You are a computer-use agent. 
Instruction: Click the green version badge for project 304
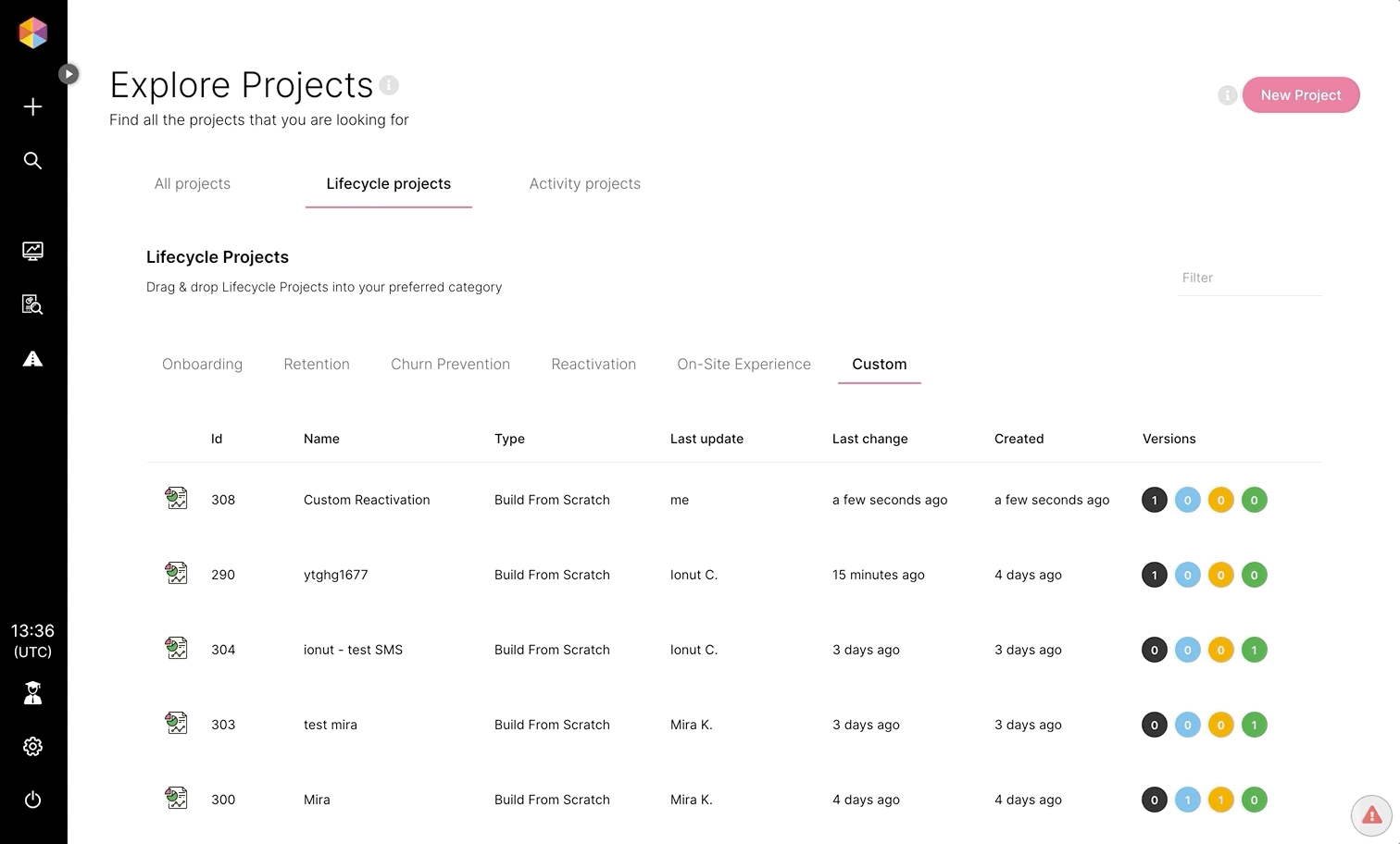(x=1254, y=650)
